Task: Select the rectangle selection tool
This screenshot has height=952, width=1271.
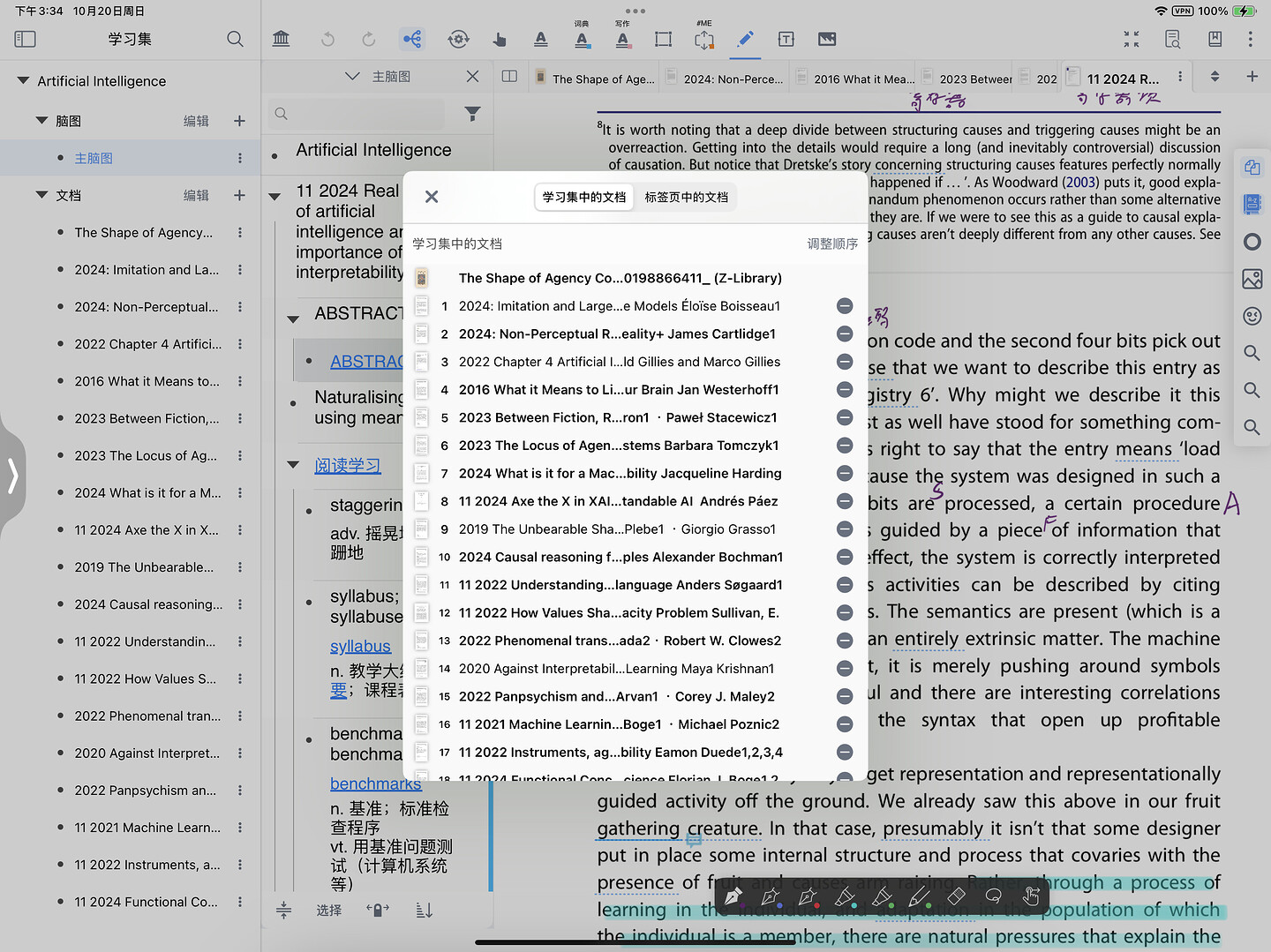Action: [x=663, y=39]
